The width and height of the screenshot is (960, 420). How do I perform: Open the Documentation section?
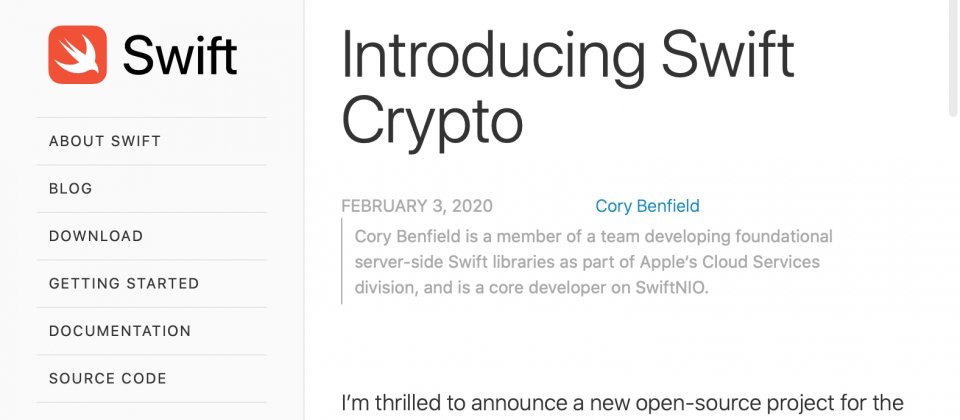[120, 331]
